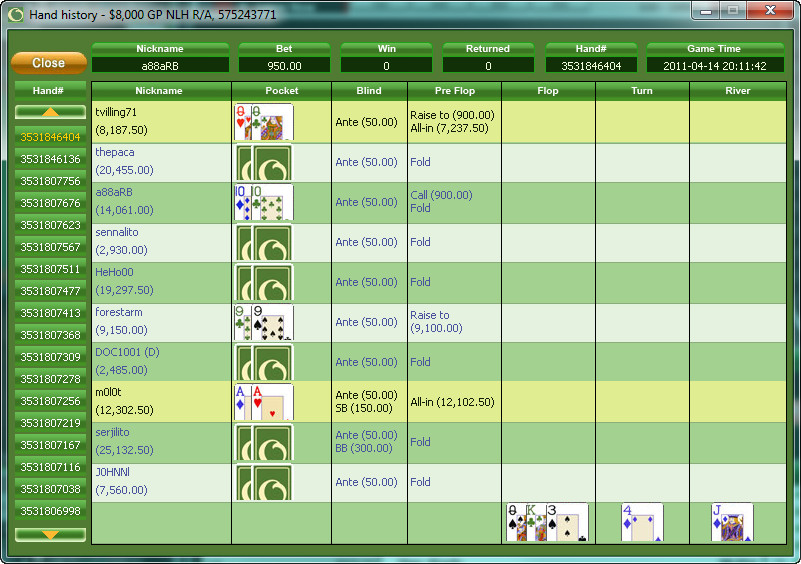
Task: Click the flop community cards
Action: coord(547,522)
